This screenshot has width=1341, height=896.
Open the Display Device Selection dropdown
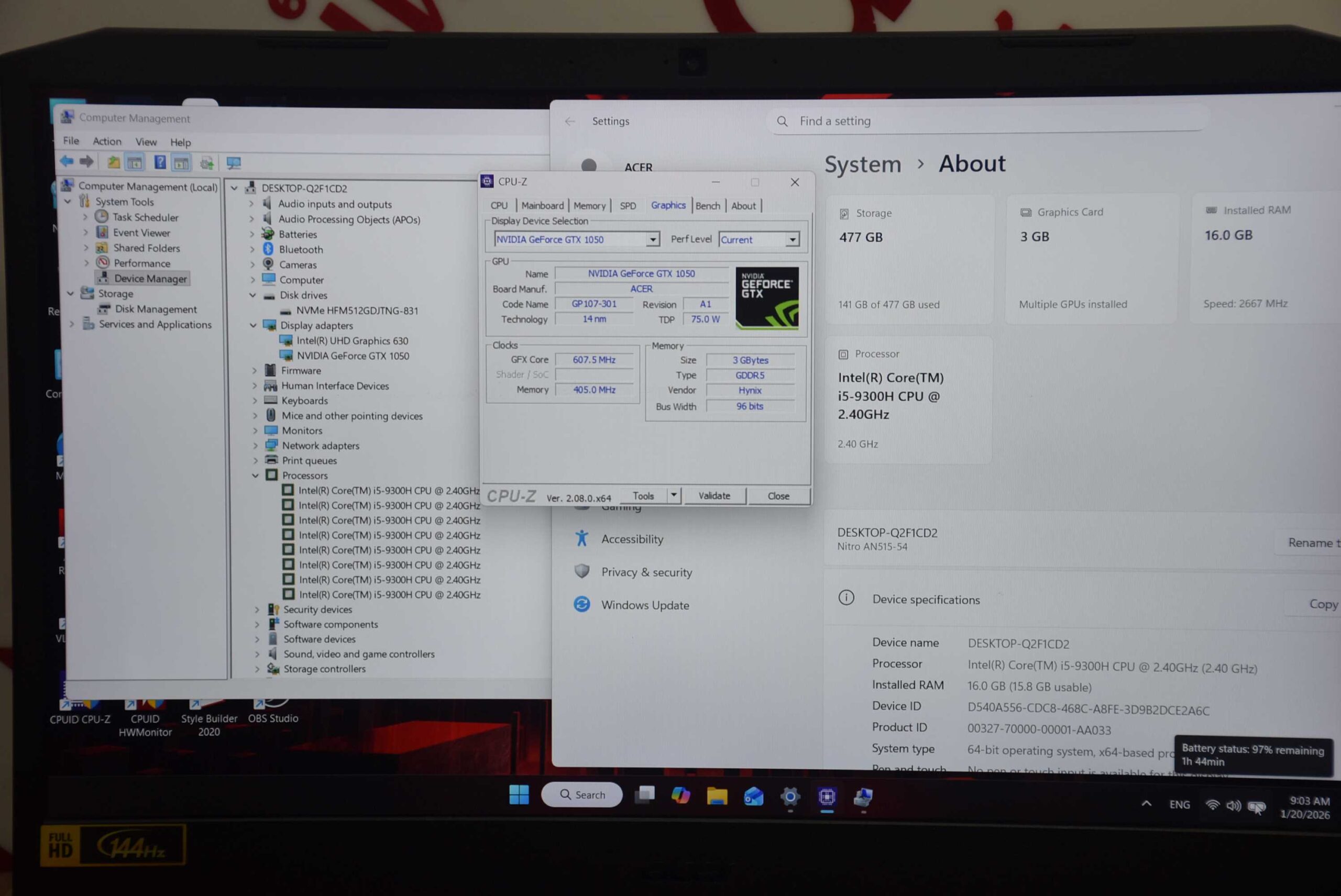652,240
